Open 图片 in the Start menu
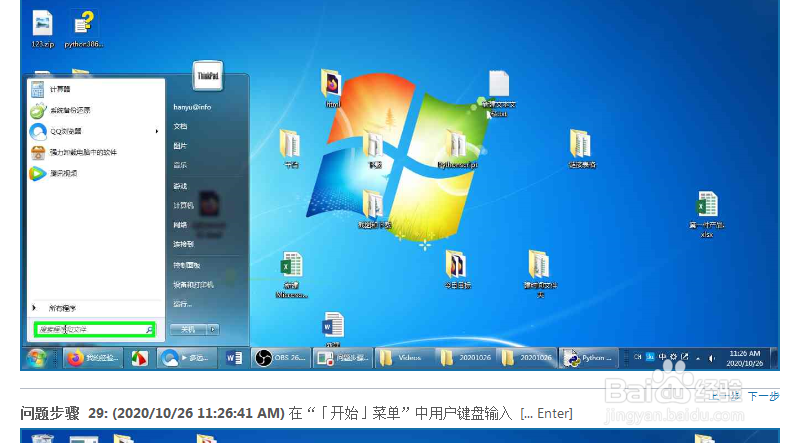 pyautogui.click(x=180, y=146)
